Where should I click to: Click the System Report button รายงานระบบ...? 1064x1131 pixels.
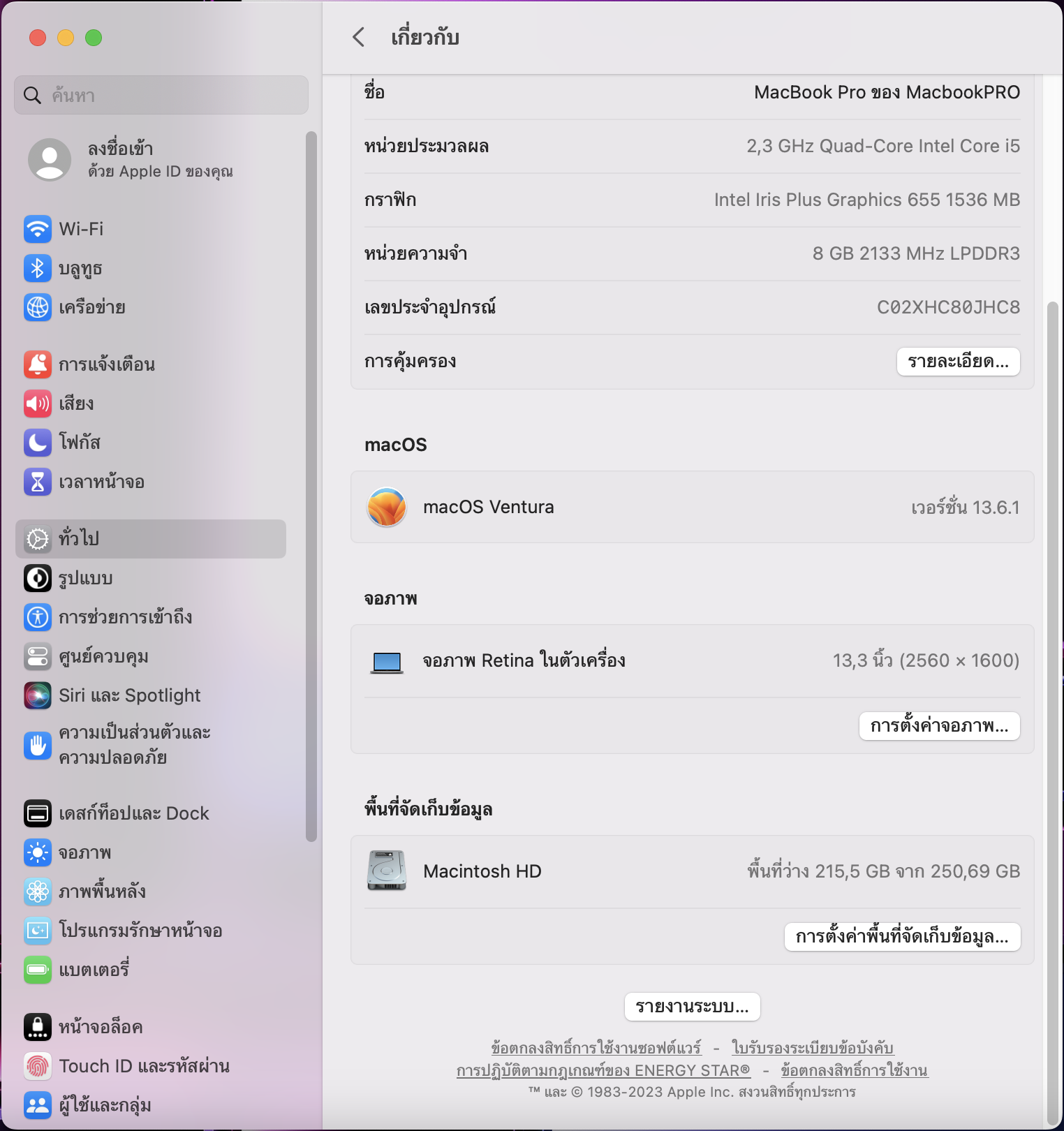[692, 1007]
